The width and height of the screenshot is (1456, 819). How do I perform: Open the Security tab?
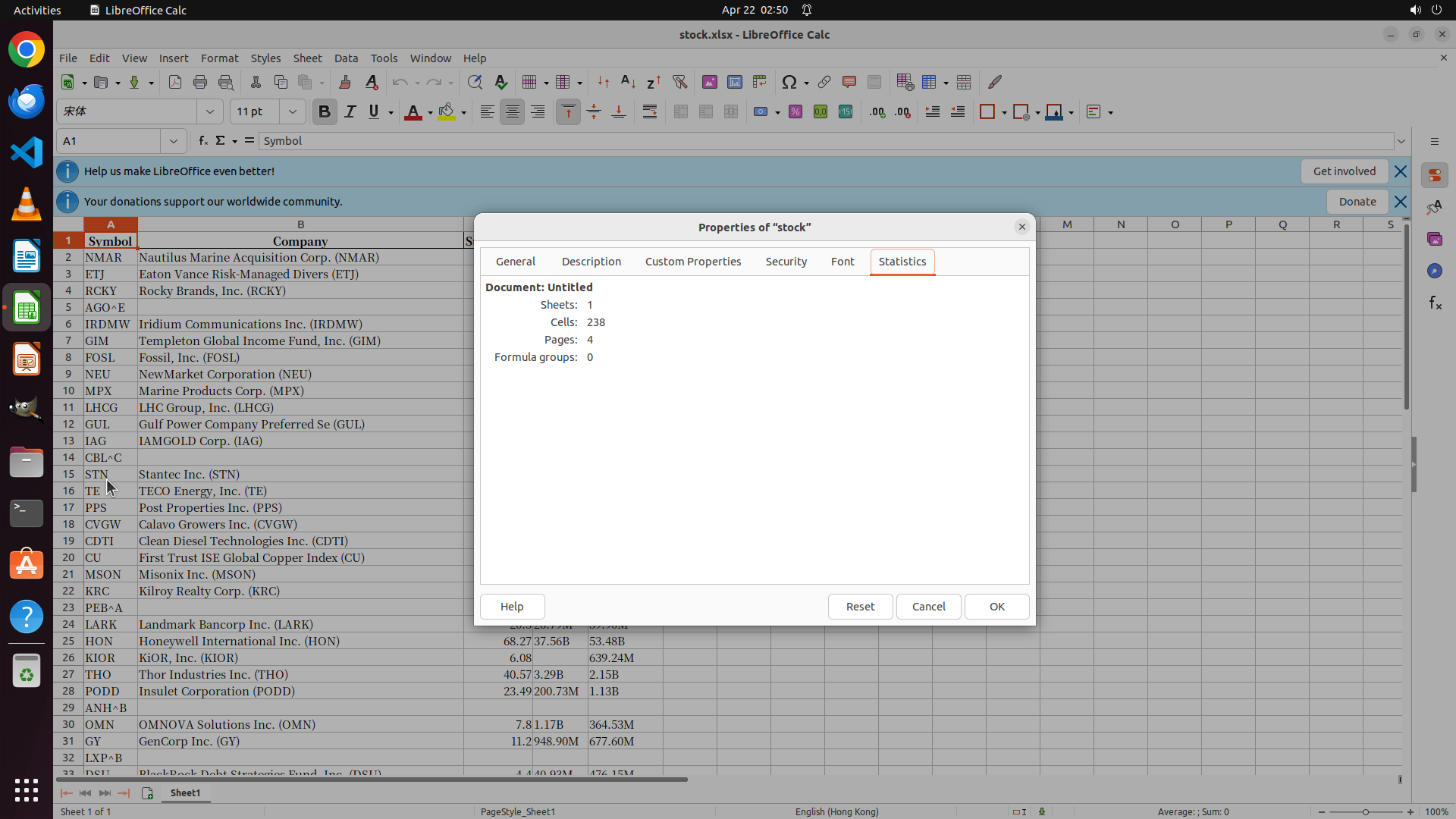[786, 262]
